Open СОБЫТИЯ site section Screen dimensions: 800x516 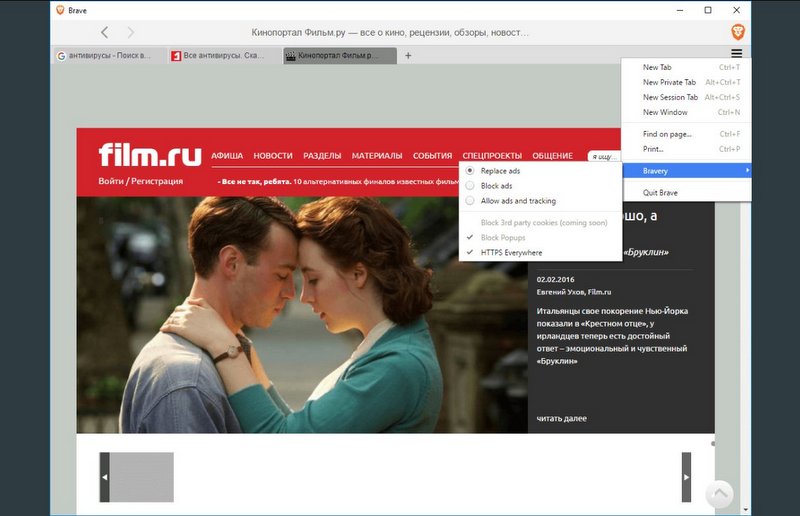(x=432, y=156)
